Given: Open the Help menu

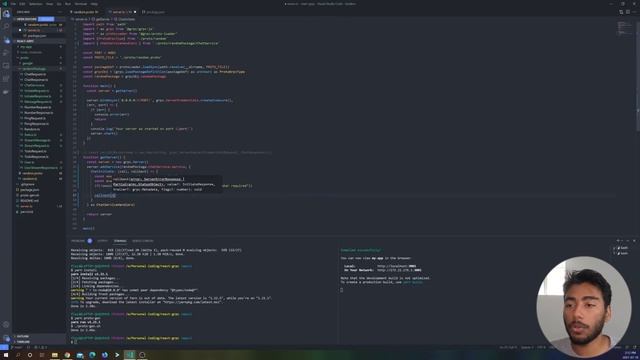Looking at the screenshot, I should coord(94,4).
